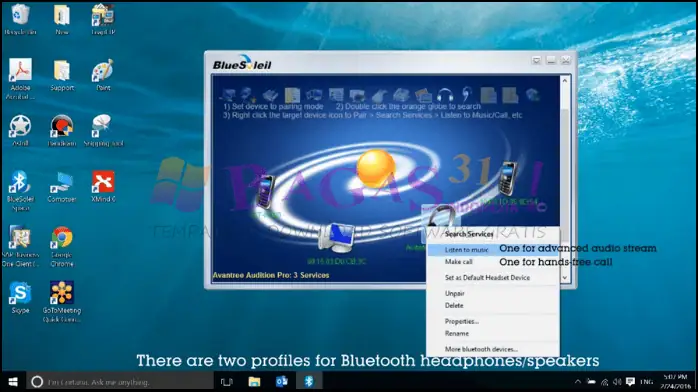The image size is (698, 392).
Task: Select the mobile phone device on the left orbit
Action: 265,191
